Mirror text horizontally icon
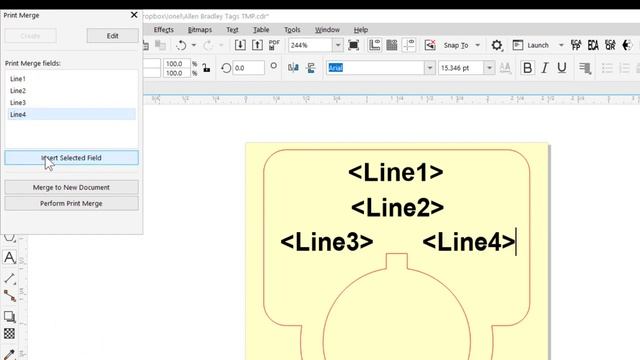This screenshot has width=640, height=360. pyautogui.click(x=293, y=68)
